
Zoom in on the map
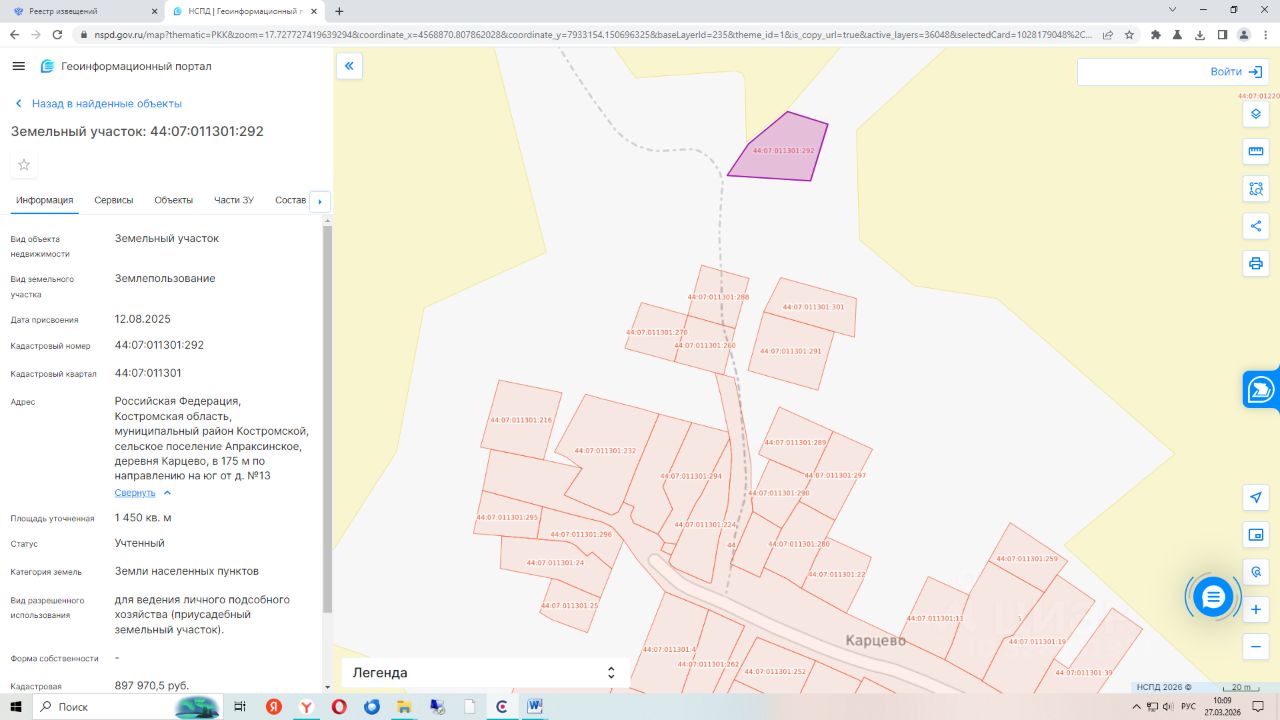pyautogui.click(x=1256, y=609)
